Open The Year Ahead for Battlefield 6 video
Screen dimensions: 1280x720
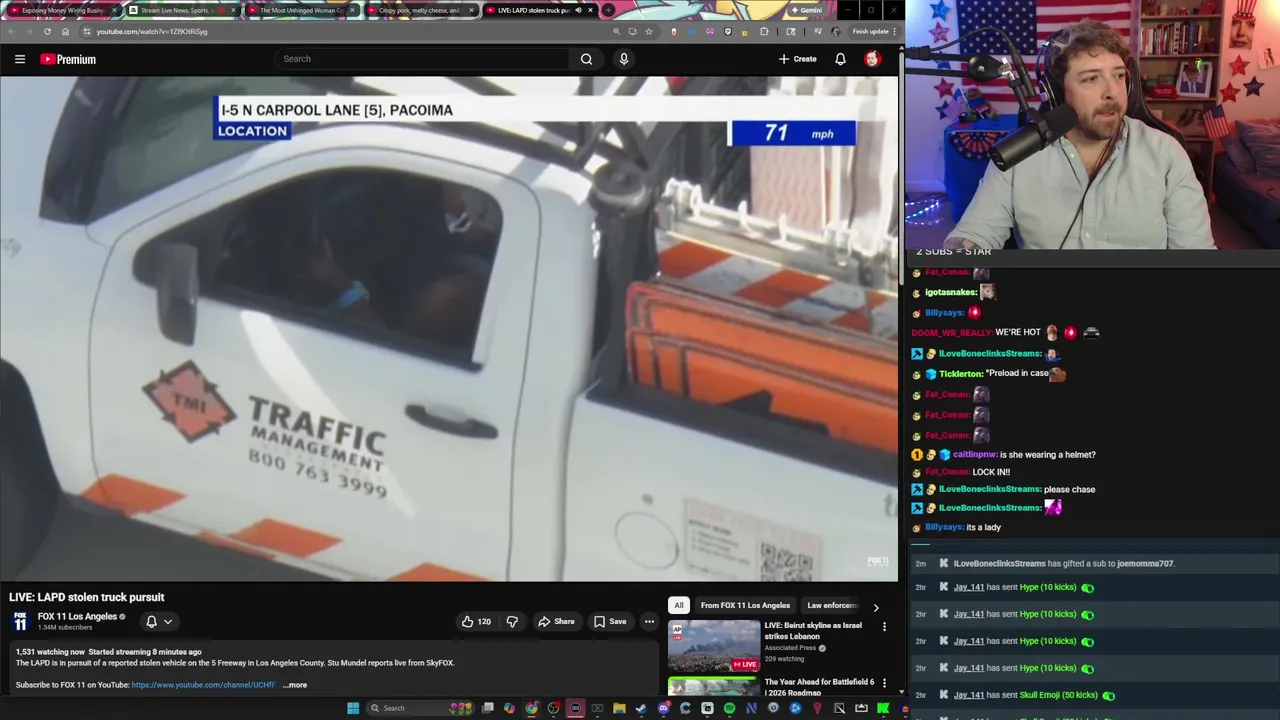point(819,687)
